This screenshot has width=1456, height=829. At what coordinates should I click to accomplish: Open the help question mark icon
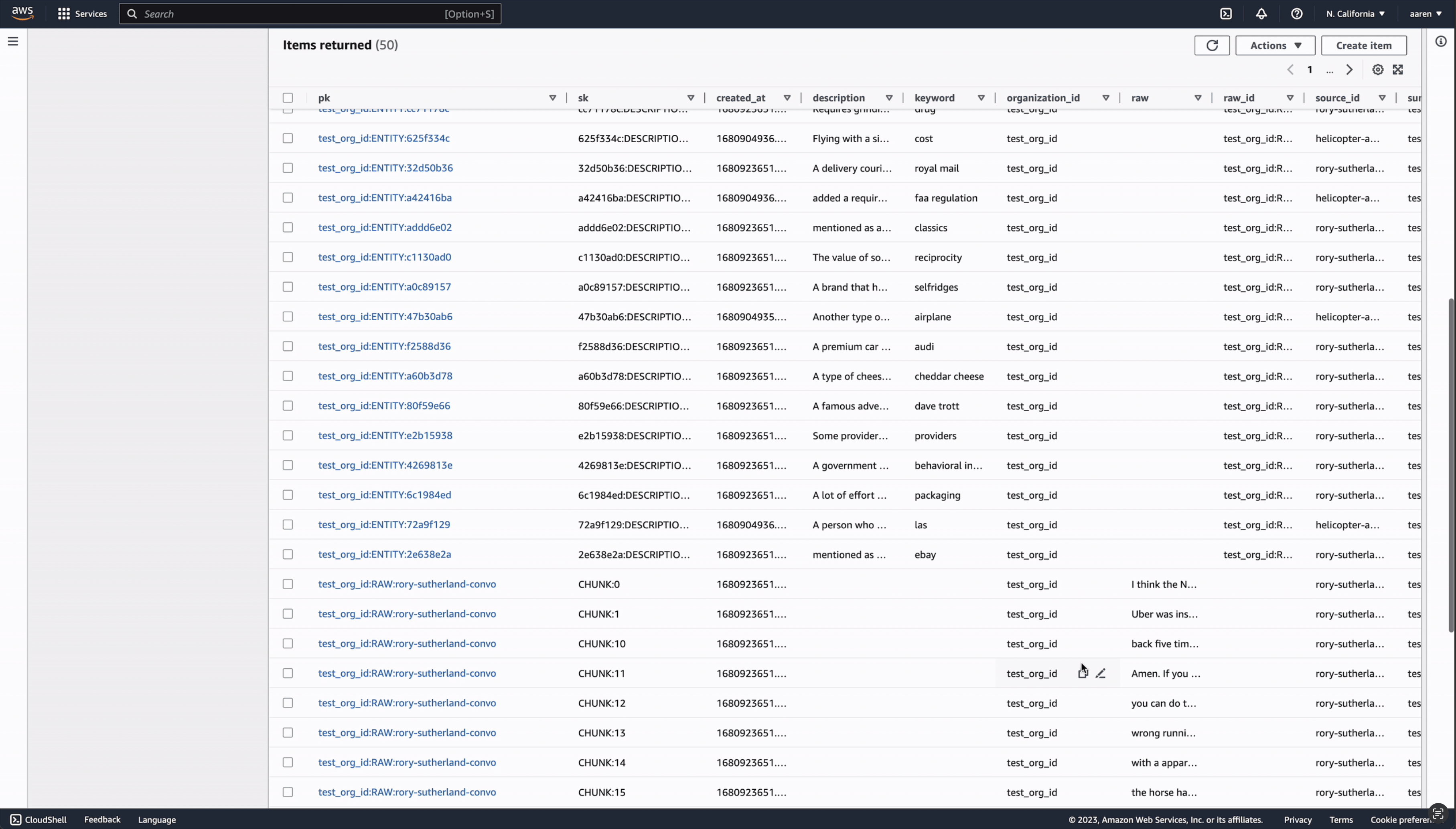pyautogui.click(x=1296, y=14)
